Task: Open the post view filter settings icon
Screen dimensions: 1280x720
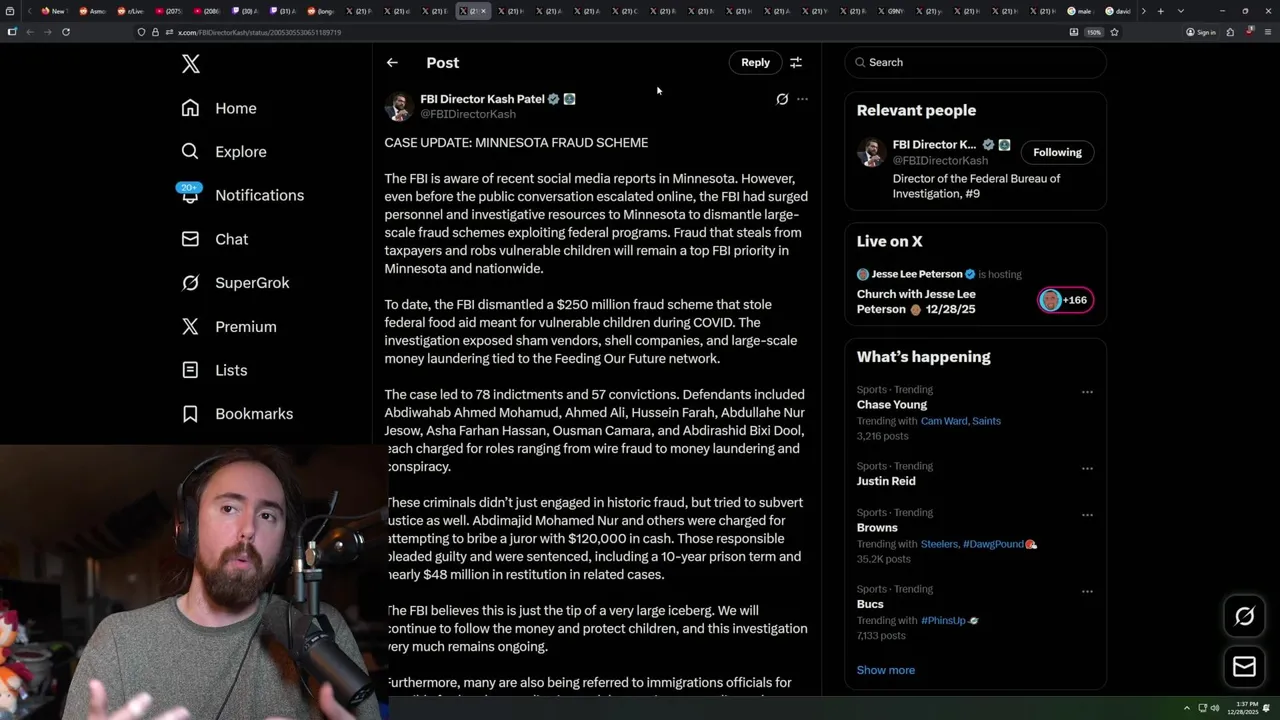Action: point(796,62)
